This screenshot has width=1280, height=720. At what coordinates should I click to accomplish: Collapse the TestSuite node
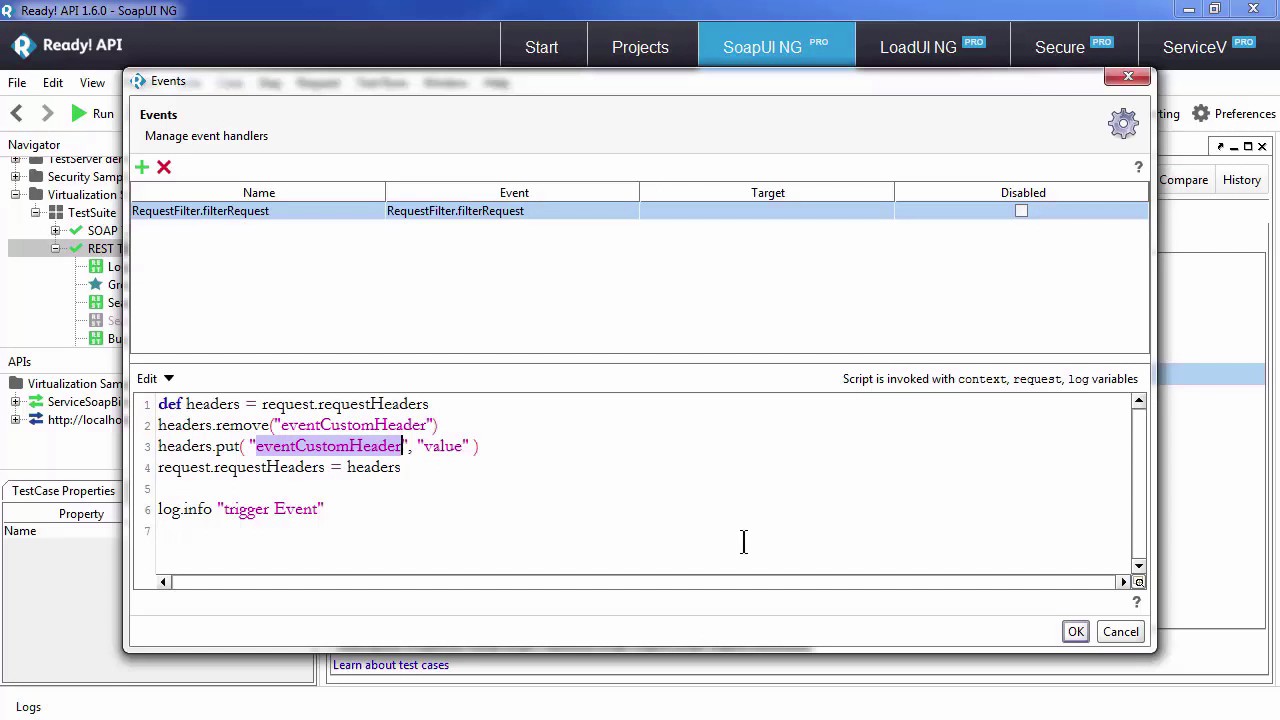click(x=36, y=213)
